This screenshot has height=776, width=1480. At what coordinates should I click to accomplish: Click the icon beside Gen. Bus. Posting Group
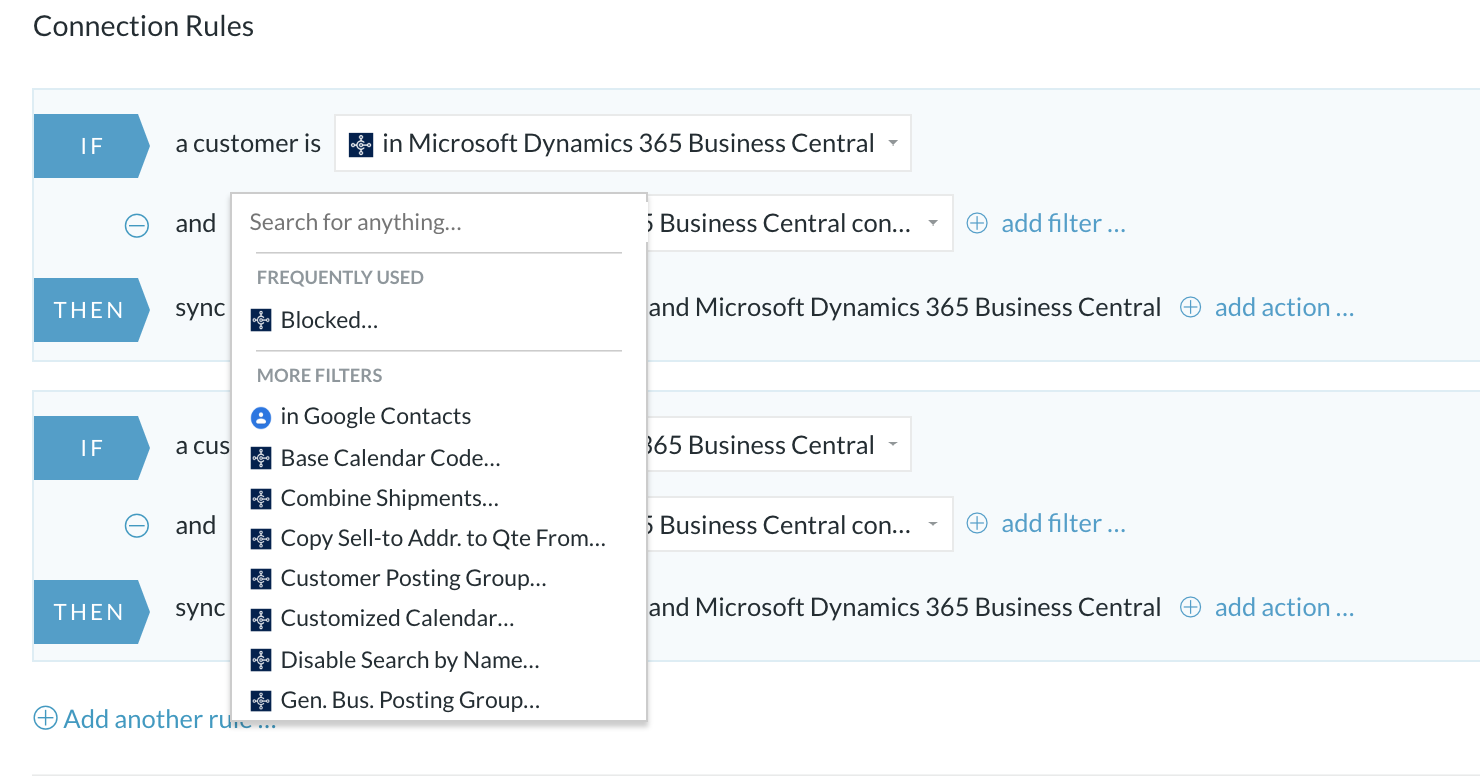pyautogui.click(x=261, y=701)
